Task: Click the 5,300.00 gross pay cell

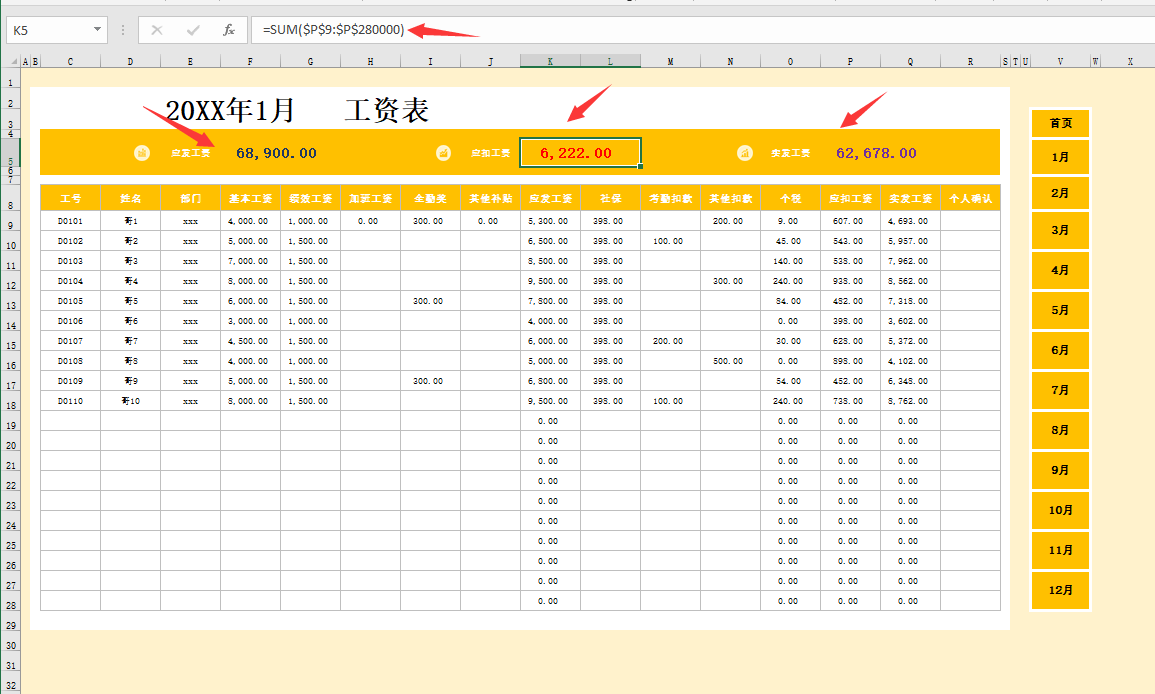Action: point(548,221)
